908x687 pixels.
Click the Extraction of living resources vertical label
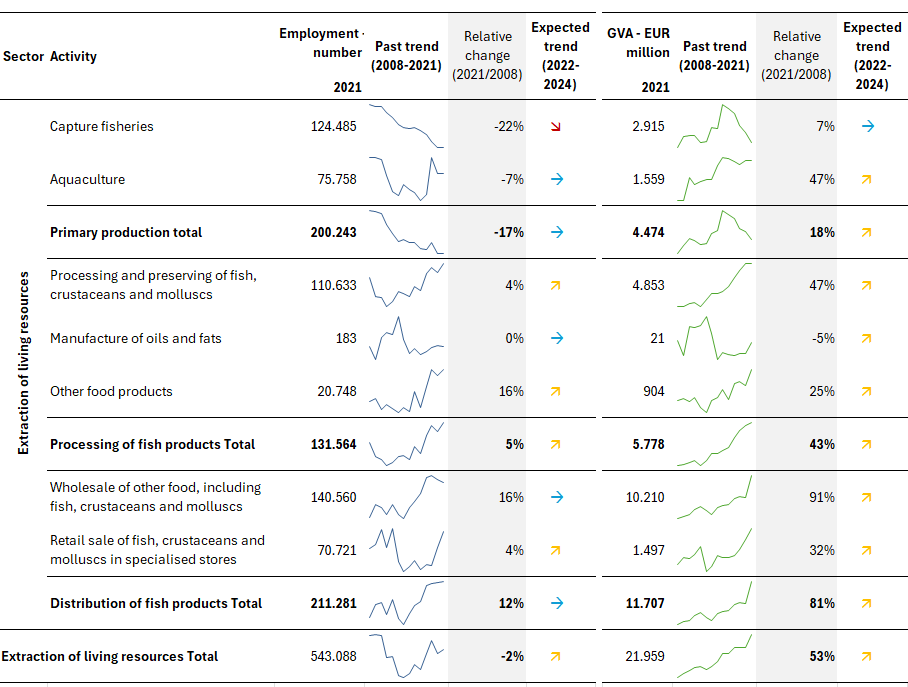pyautogui.click(x=23, y=362)
